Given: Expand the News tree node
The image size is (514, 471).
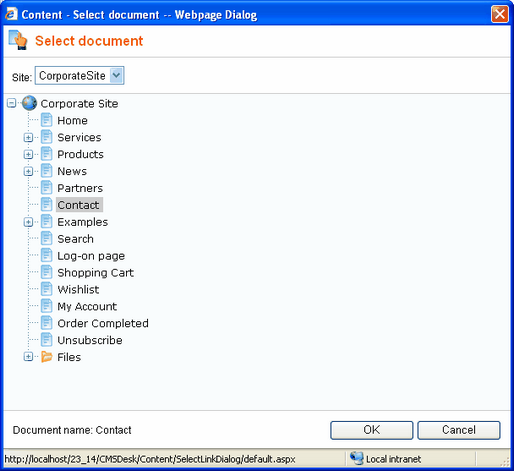Looking at the screenshot, I should [28, 171].
